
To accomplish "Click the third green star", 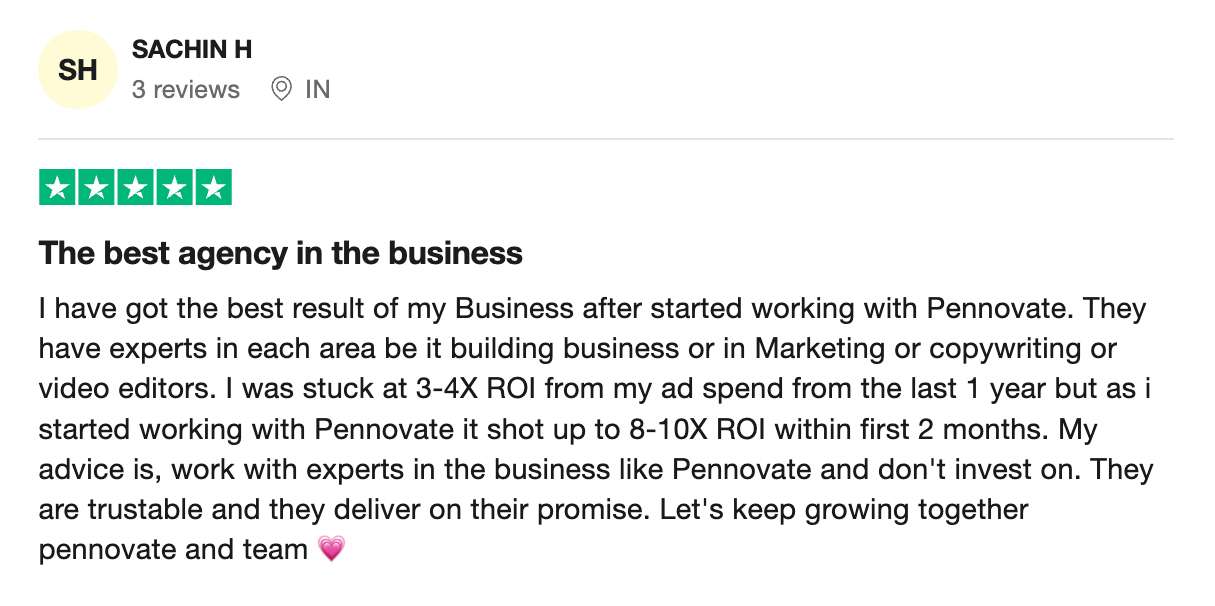I will coord(136,188).
